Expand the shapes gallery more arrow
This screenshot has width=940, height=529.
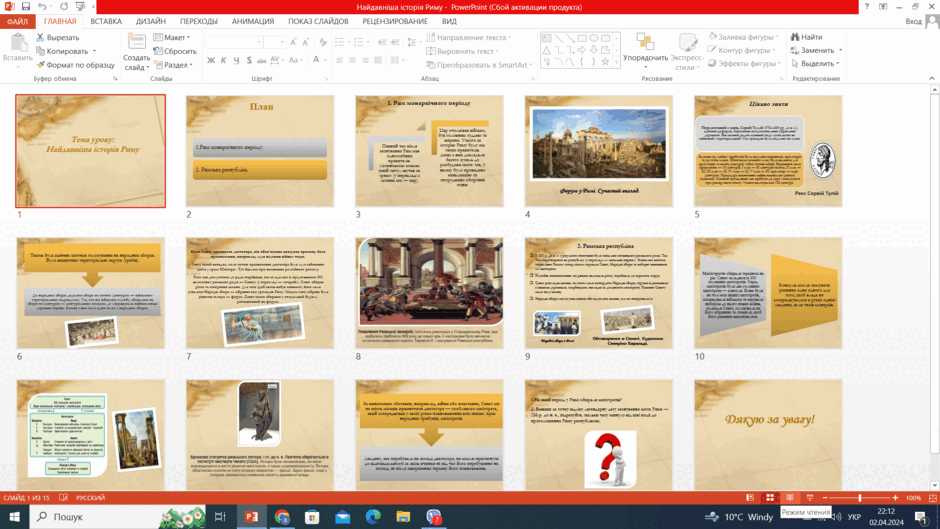coord(616,62)
